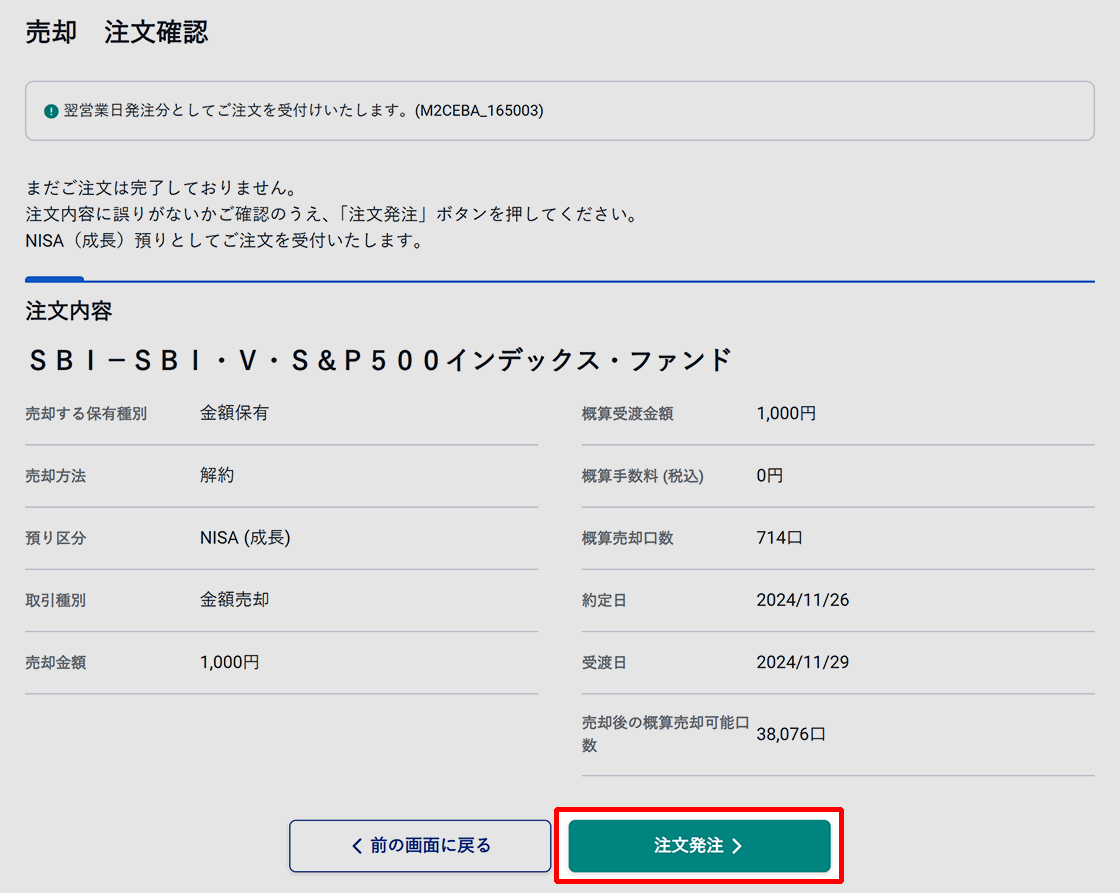Click the 取引種別 label
1120x893 pixels.
click(x=56, y=600)
